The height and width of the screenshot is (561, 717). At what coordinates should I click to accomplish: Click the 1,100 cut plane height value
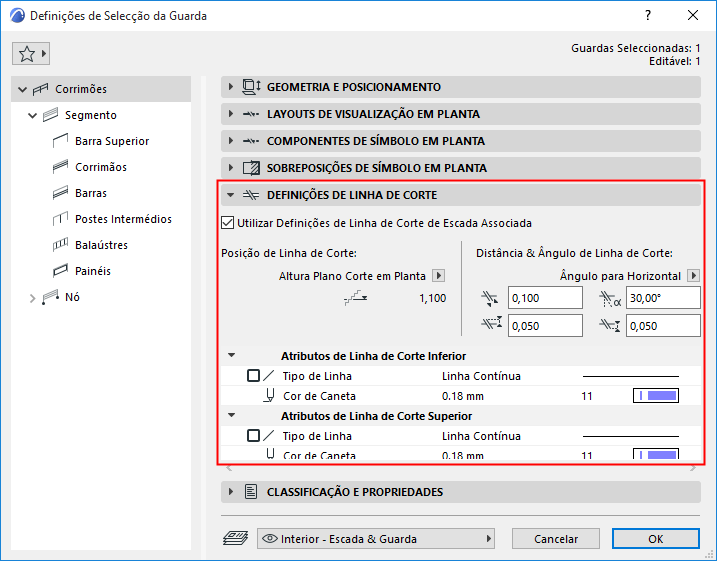pyautogui.click(x=433, y=298)
